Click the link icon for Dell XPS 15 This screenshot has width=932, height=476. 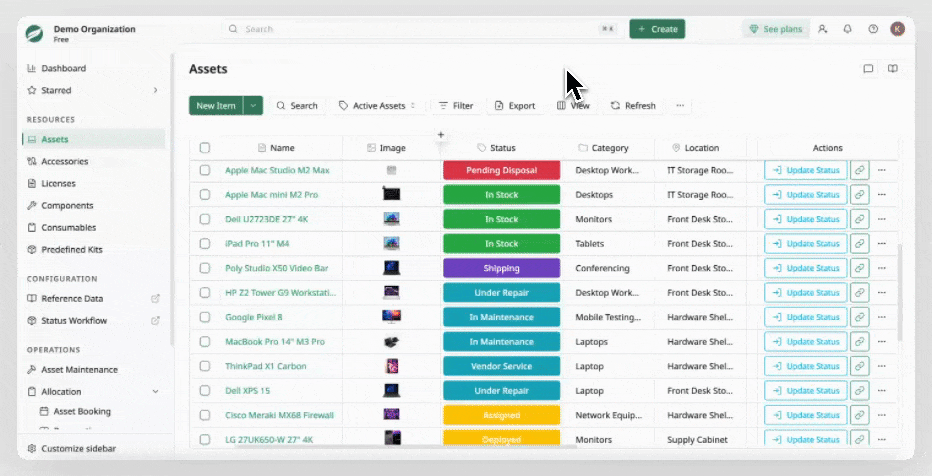859,391
